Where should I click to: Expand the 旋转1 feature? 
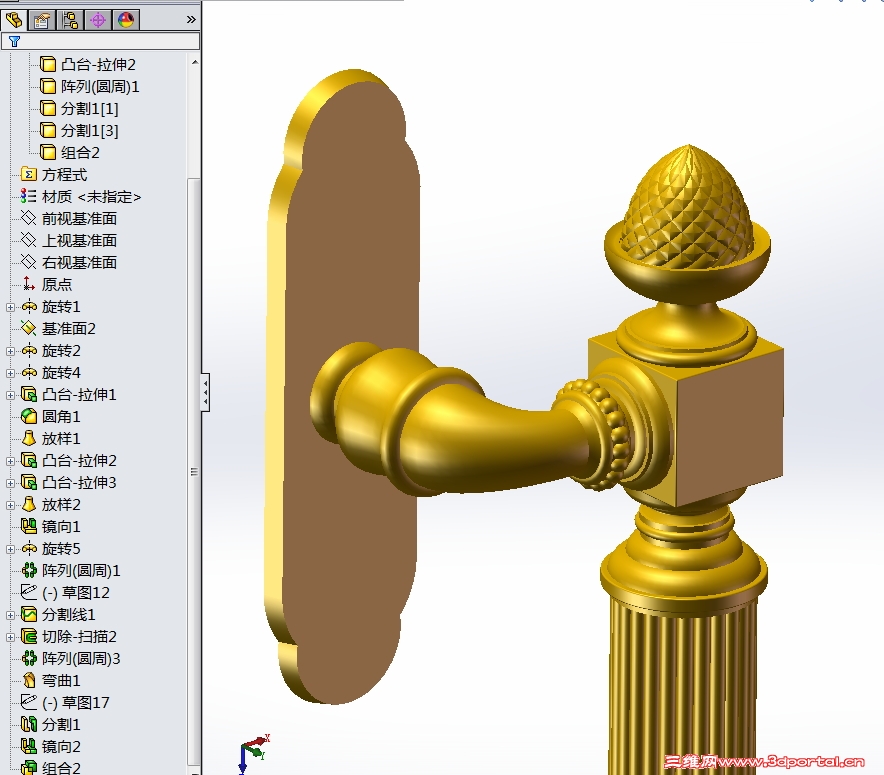(x=10, y=307)
